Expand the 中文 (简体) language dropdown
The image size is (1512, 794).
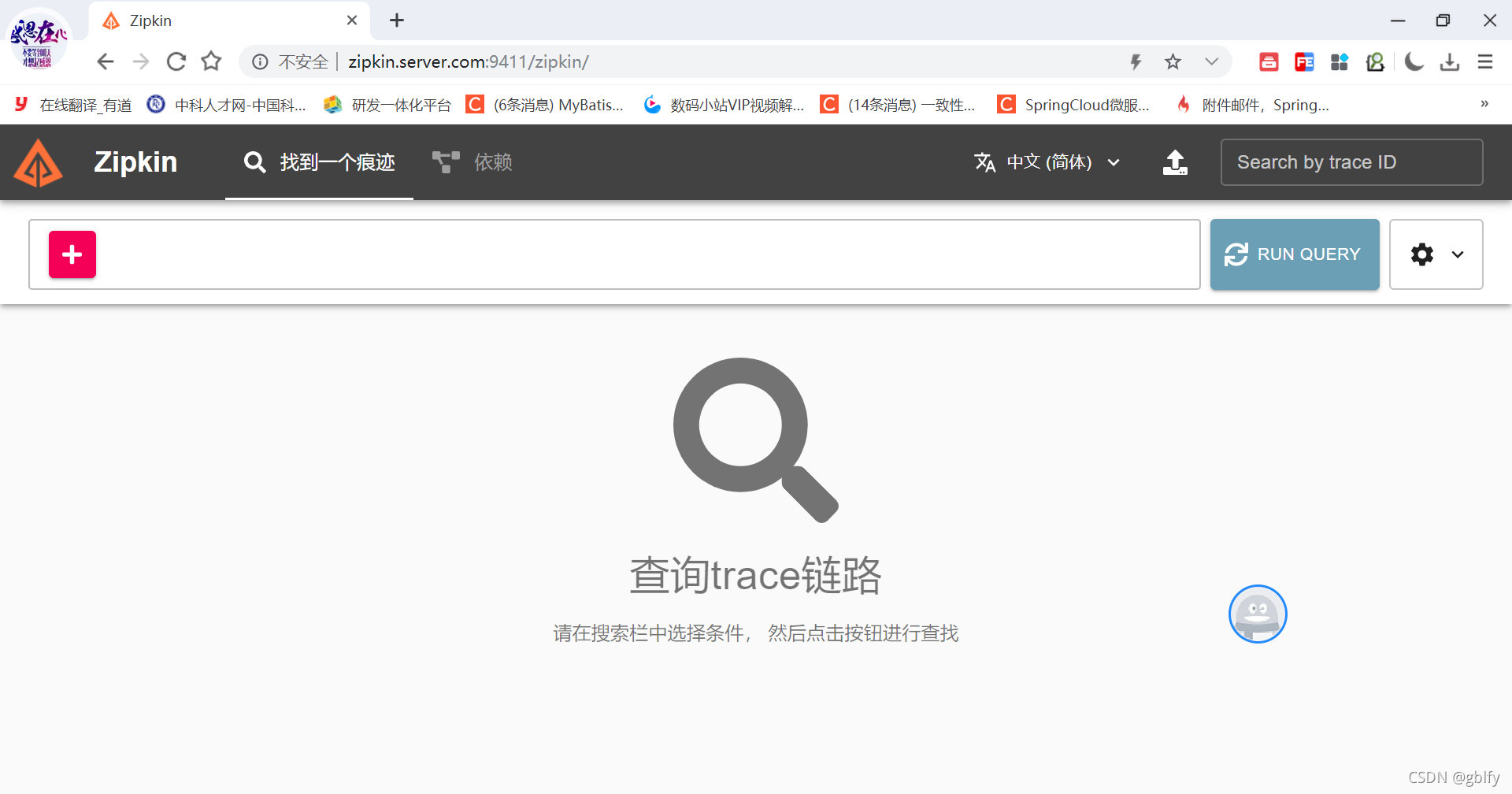coord(1115,162)
